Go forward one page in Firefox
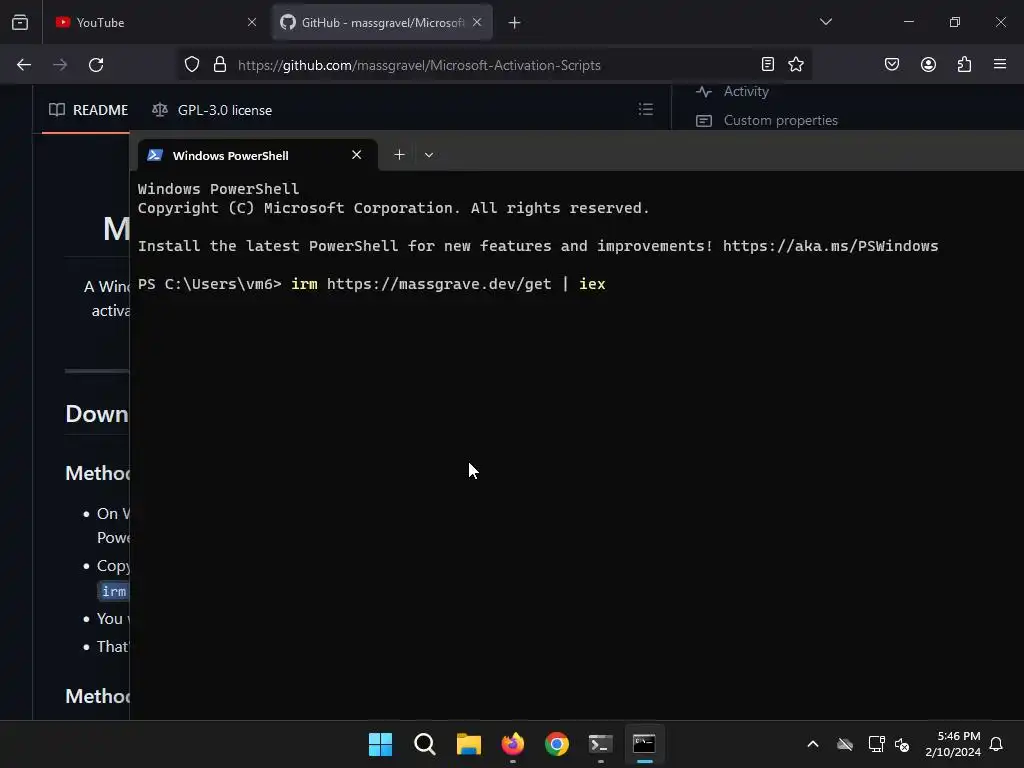Viewport: 1024px width, 768px height. 60,65
